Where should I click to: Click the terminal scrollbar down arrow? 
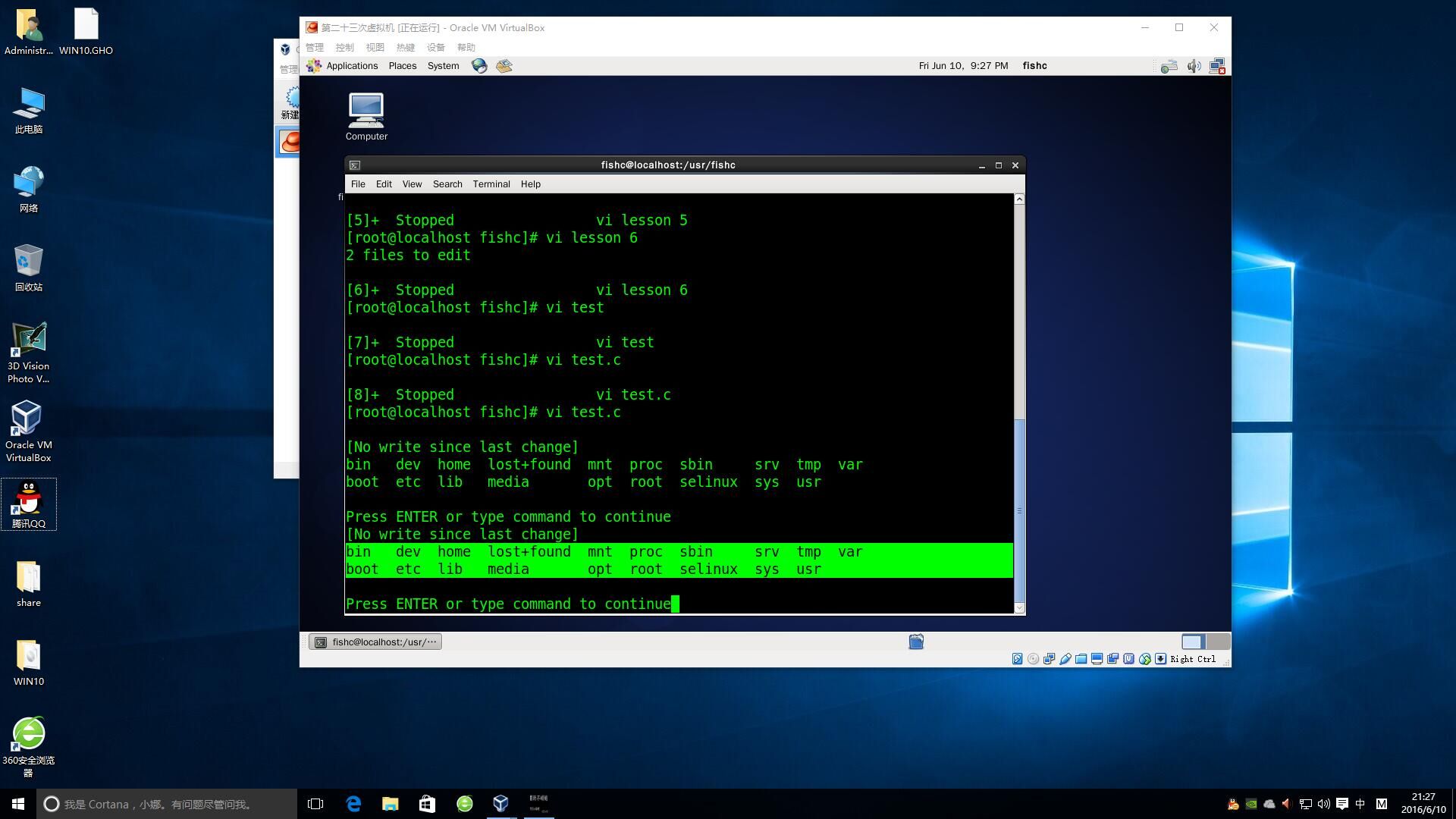(1019, 608)
